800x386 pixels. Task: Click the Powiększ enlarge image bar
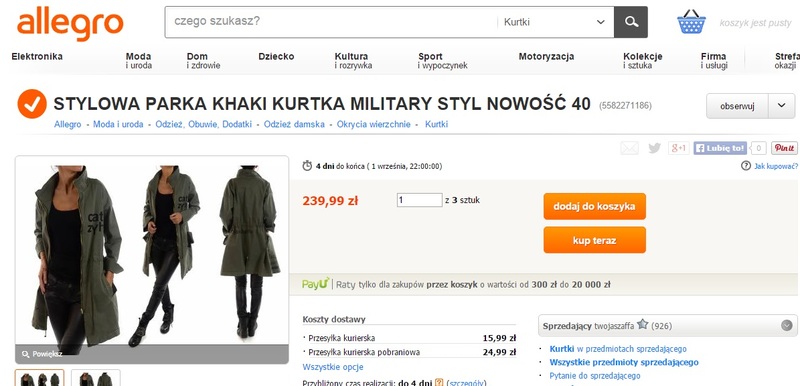tap(152, 354)
